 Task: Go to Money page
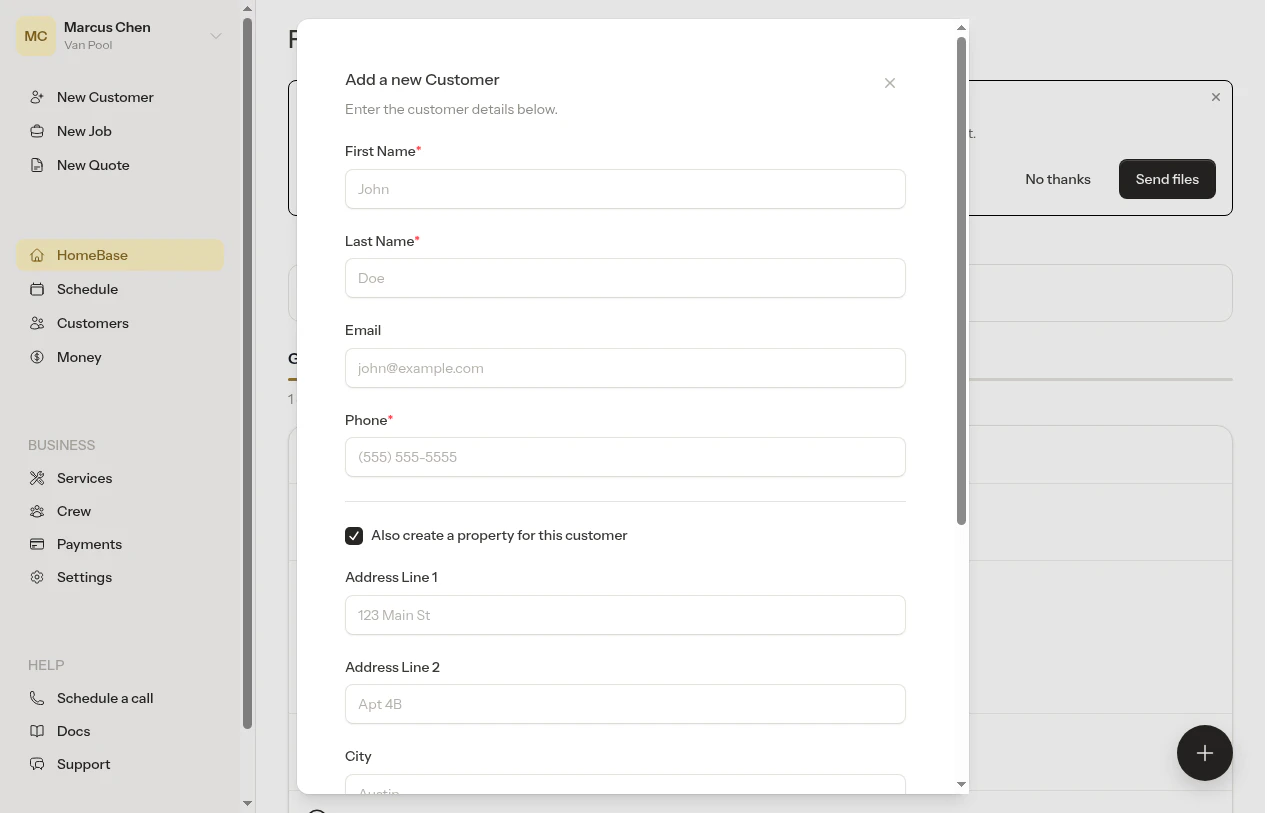pos(120,357)
